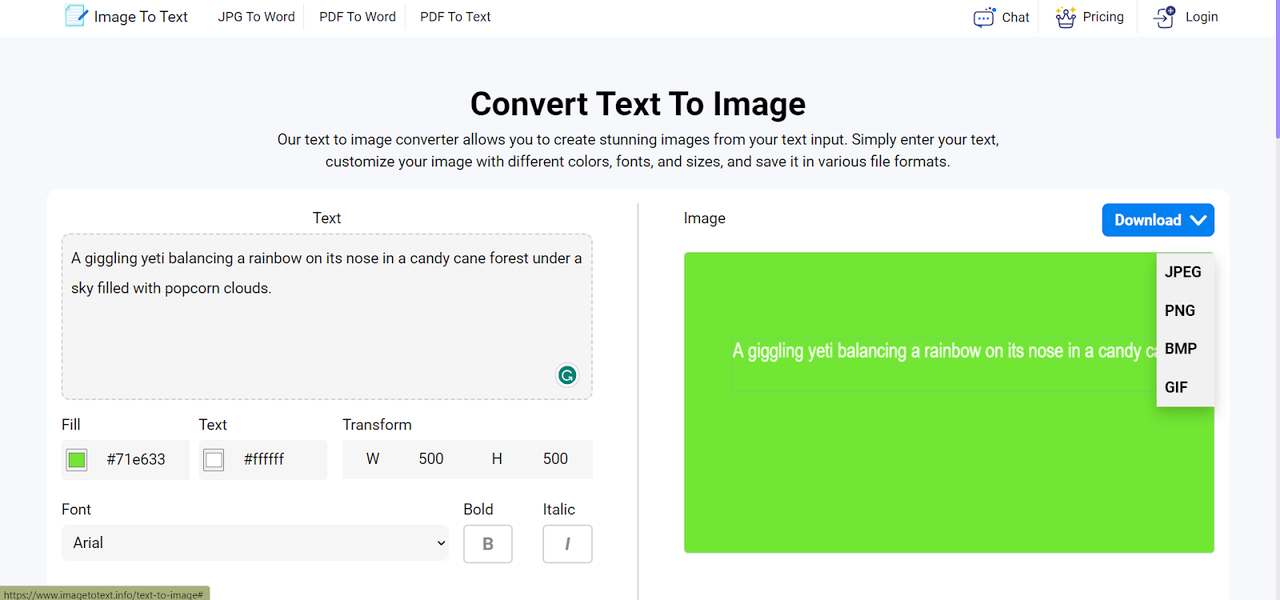Toggle Bold formatting button

[488, 544]
